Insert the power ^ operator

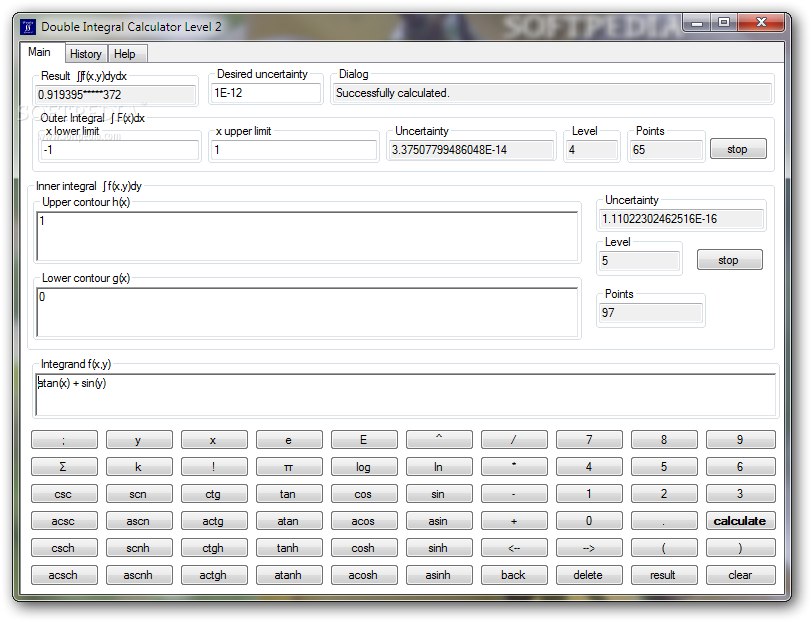point(439,440)
